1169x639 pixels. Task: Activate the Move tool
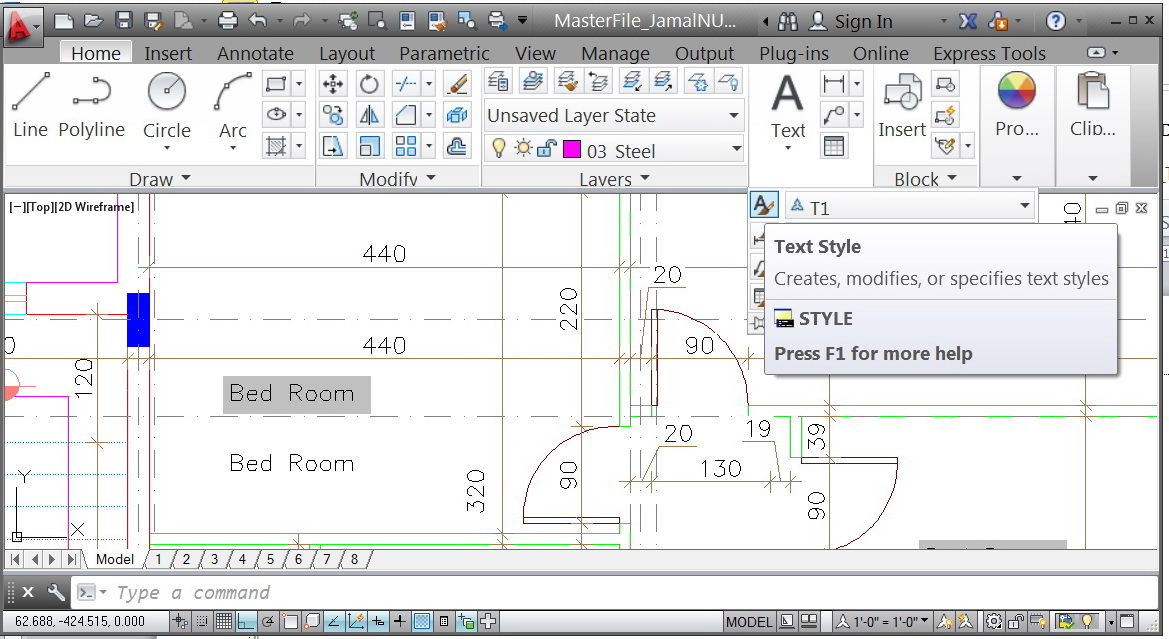point(333,84)
